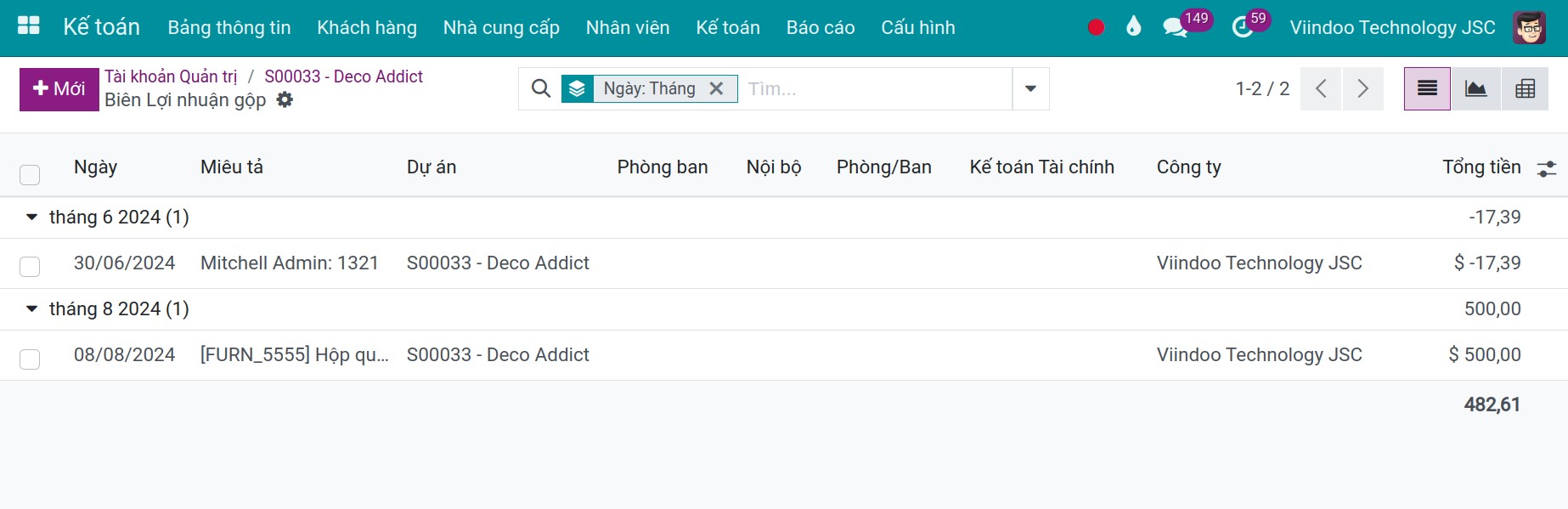The height and width of the screenshot is (509, 1568).
Task: Sort by Phòng/Ban column header
Action: (x=884, y=167)
